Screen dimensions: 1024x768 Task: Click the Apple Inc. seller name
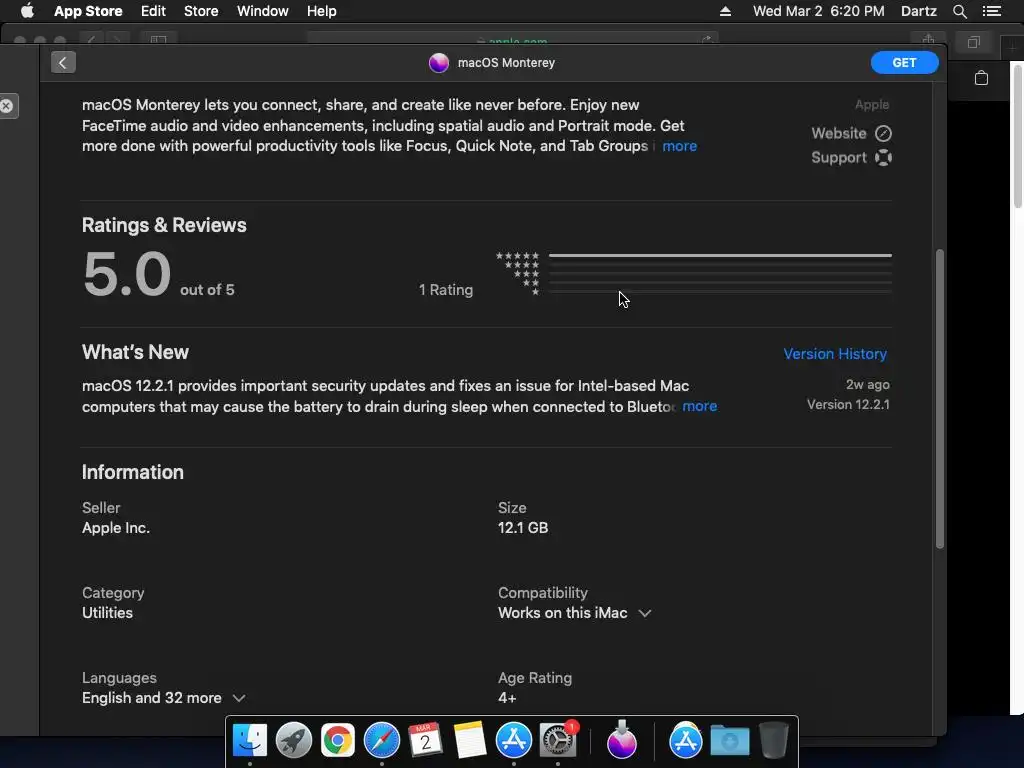click(x=116, y=528)
